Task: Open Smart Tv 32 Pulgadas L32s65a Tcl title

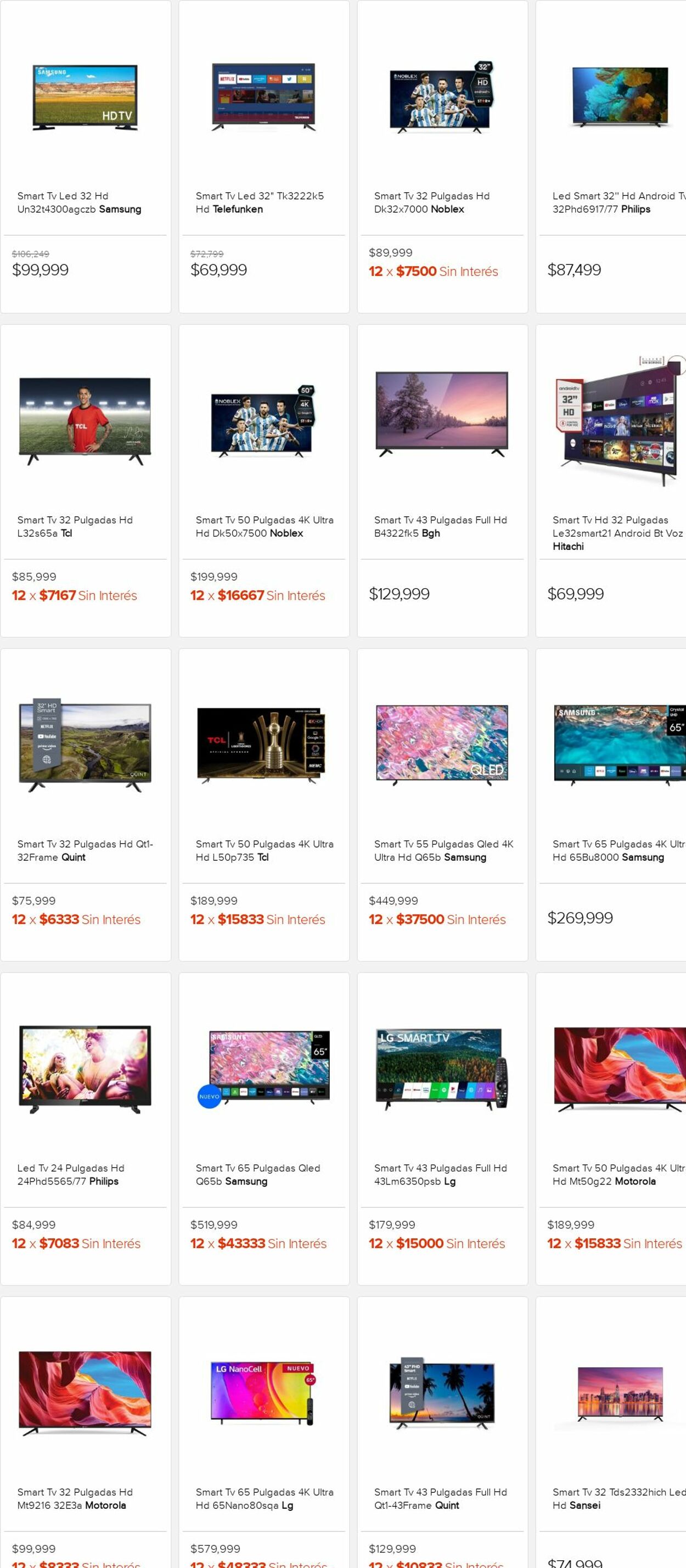Action: 75,527
